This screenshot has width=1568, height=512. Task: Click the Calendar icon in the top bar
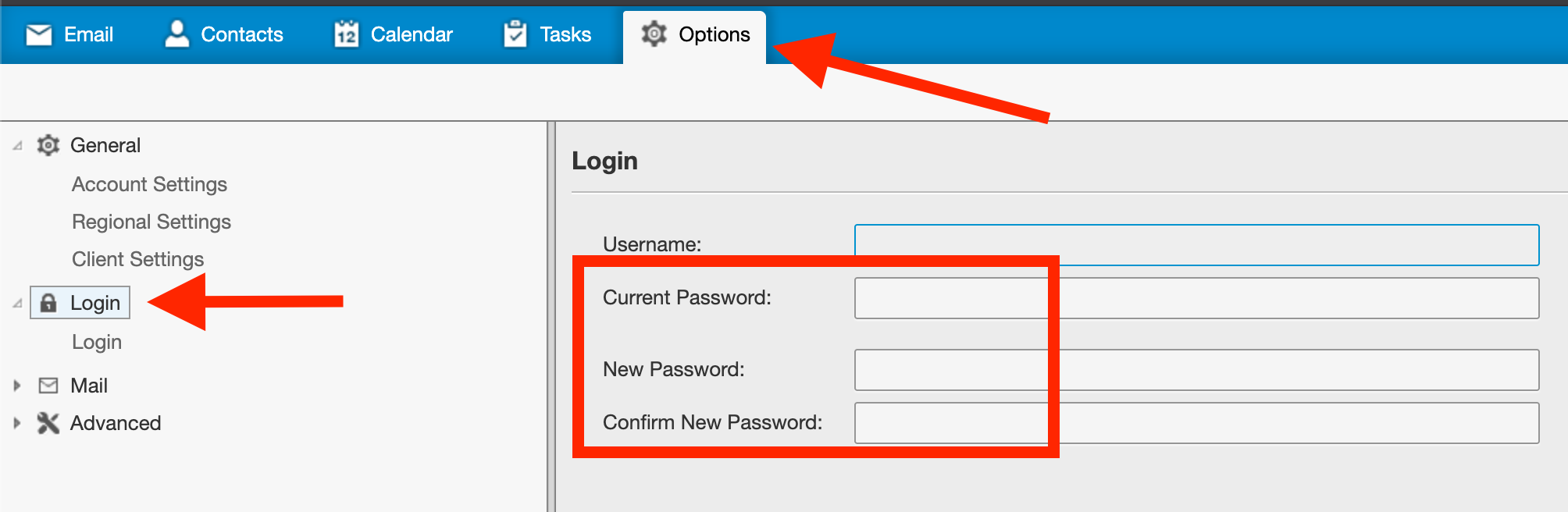click(x=346, y=34)
